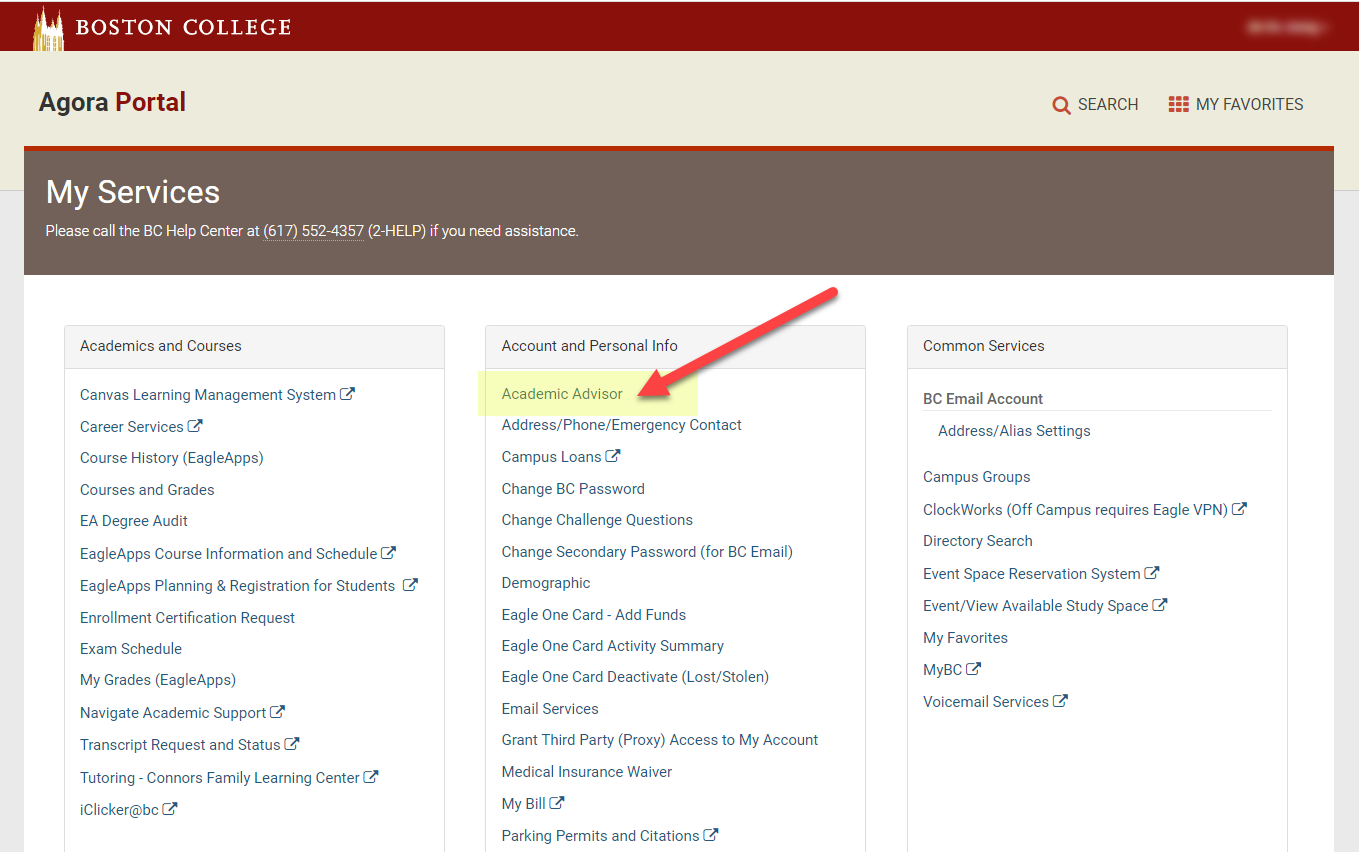Open the Demographic link

[546, 583]
